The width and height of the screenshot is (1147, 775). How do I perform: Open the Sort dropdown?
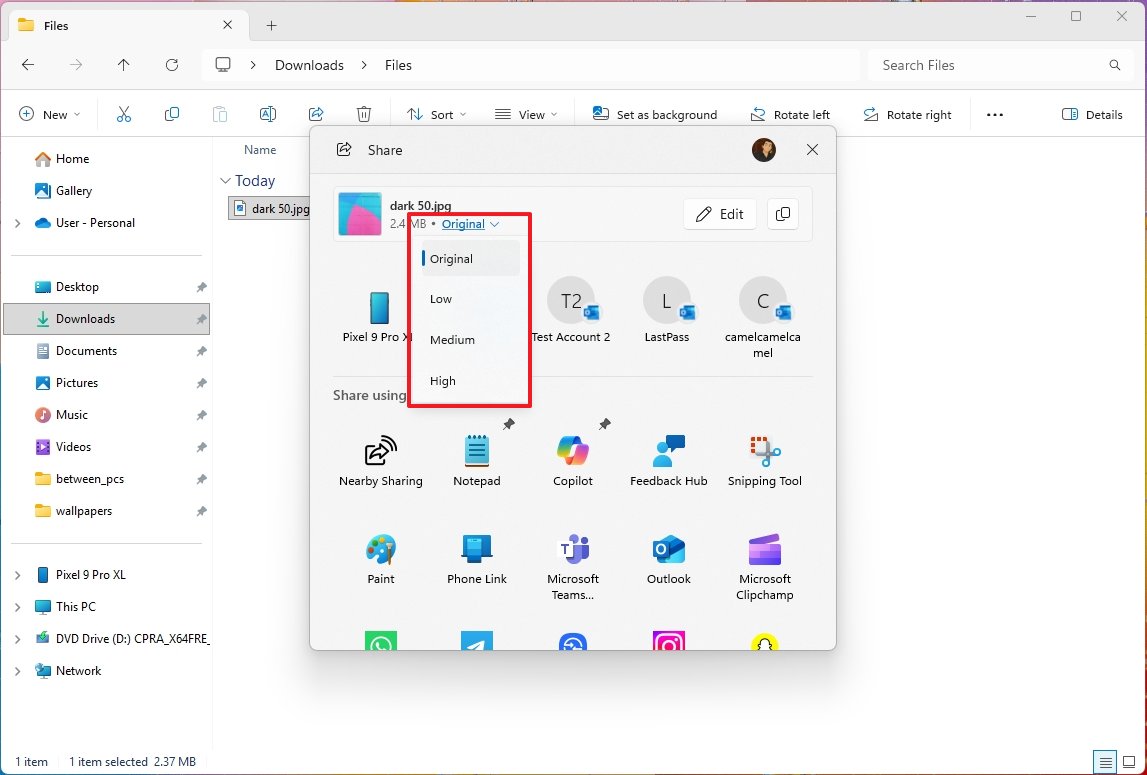point(436,114)
